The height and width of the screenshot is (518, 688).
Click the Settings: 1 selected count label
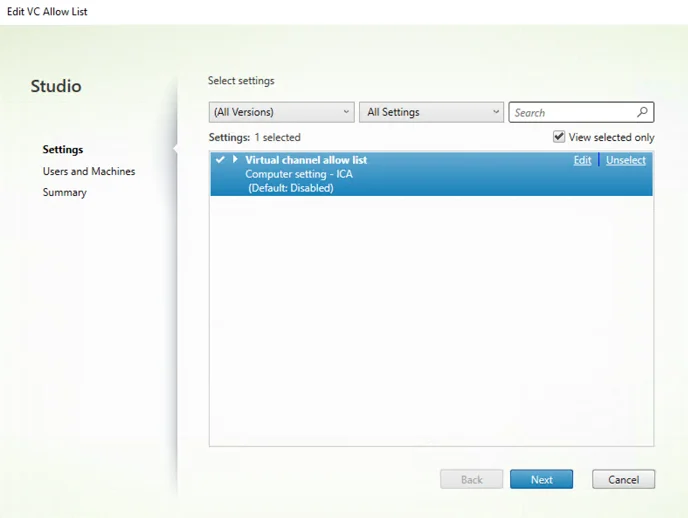tap(254, 137)
